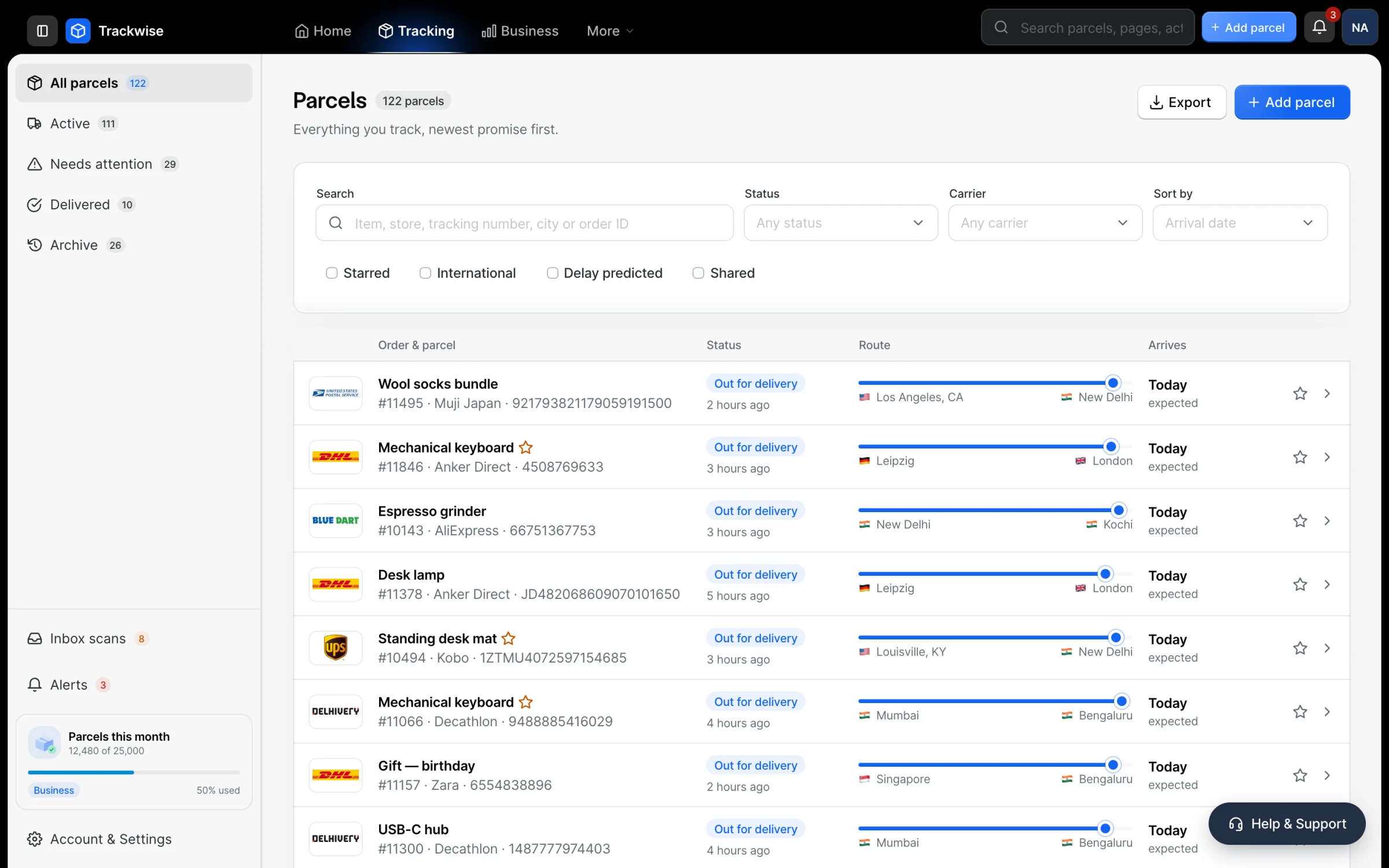Focus the Item, store, tracking number search field
Viewport: 1389px width, 868px height.
pos(524,223)
